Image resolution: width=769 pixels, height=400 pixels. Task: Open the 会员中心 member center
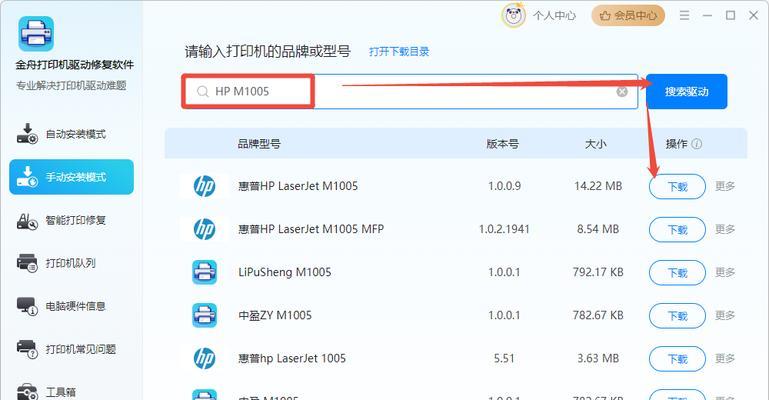click(628, 16)
